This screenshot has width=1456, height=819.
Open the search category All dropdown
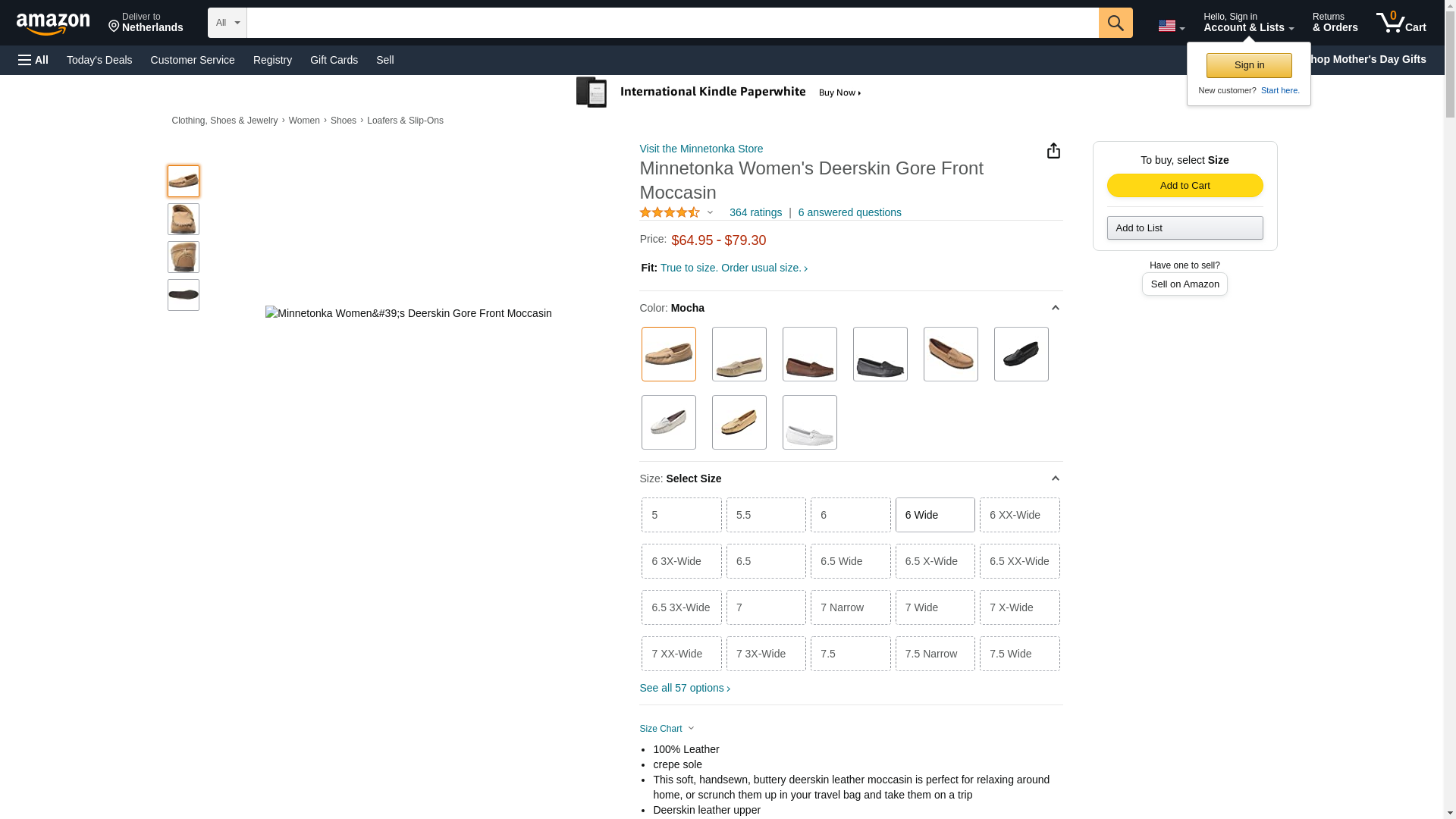pos(227,23)
